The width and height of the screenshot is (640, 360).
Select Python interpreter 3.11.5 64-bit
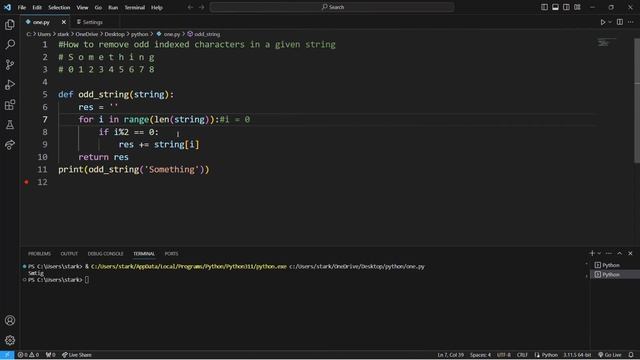click(x=577, y=355)
